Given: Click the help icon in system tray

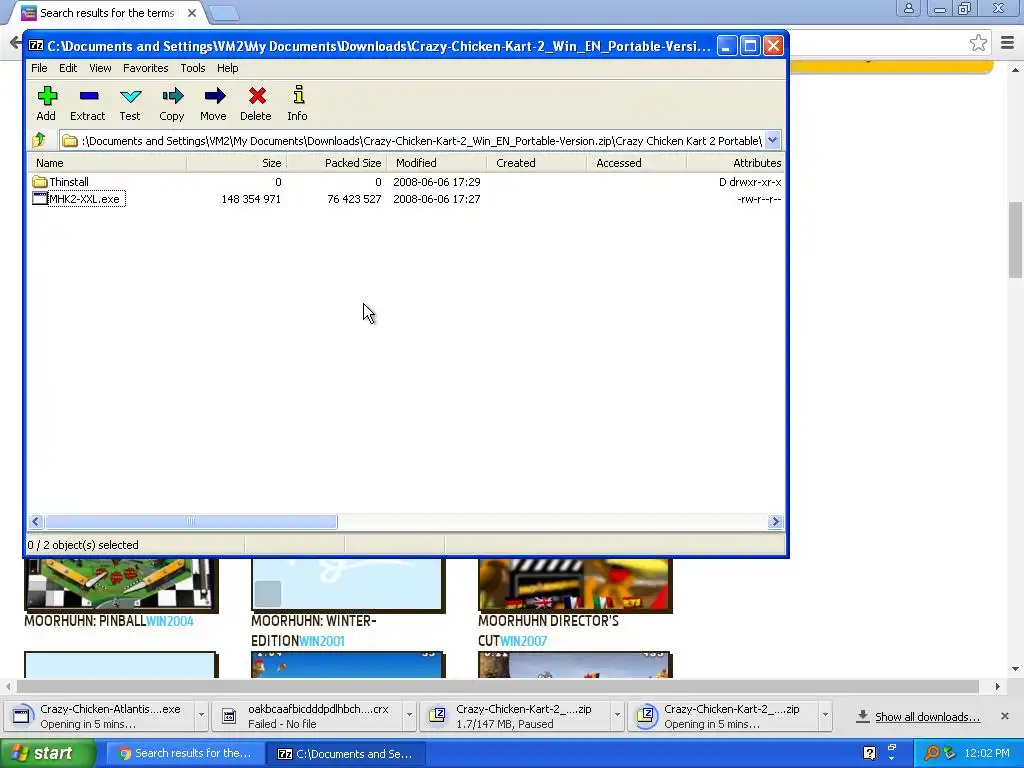Looking at the screenshot, I should [x=869, y=753].
